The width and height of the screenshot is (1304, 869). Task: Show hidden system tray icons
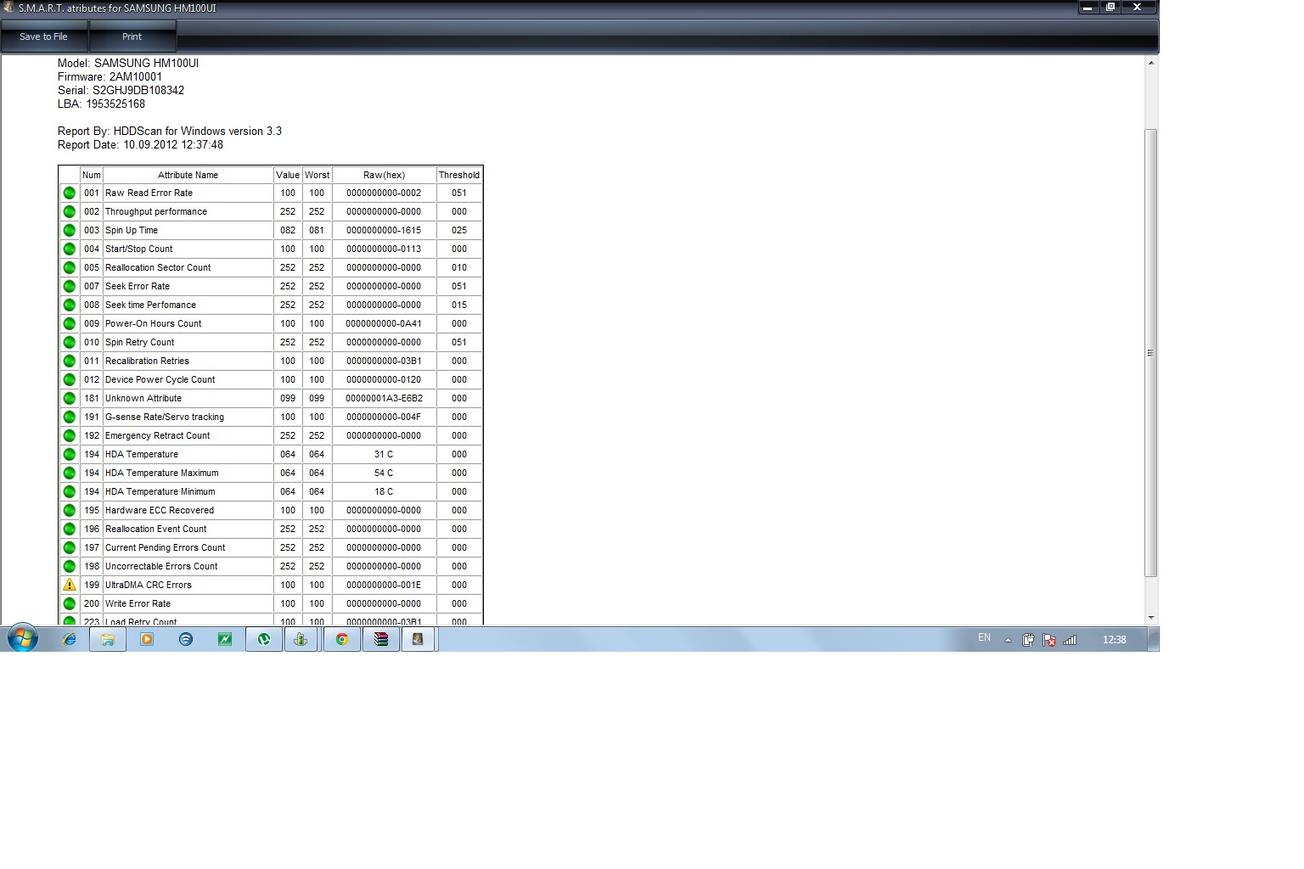click(1008, 640)
